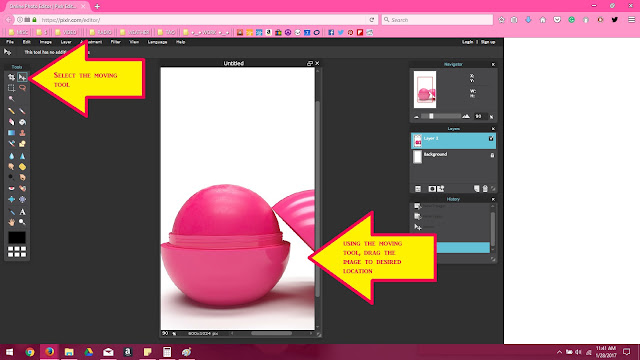Open the View menu

pyautogui.click(x=134, y=42)
